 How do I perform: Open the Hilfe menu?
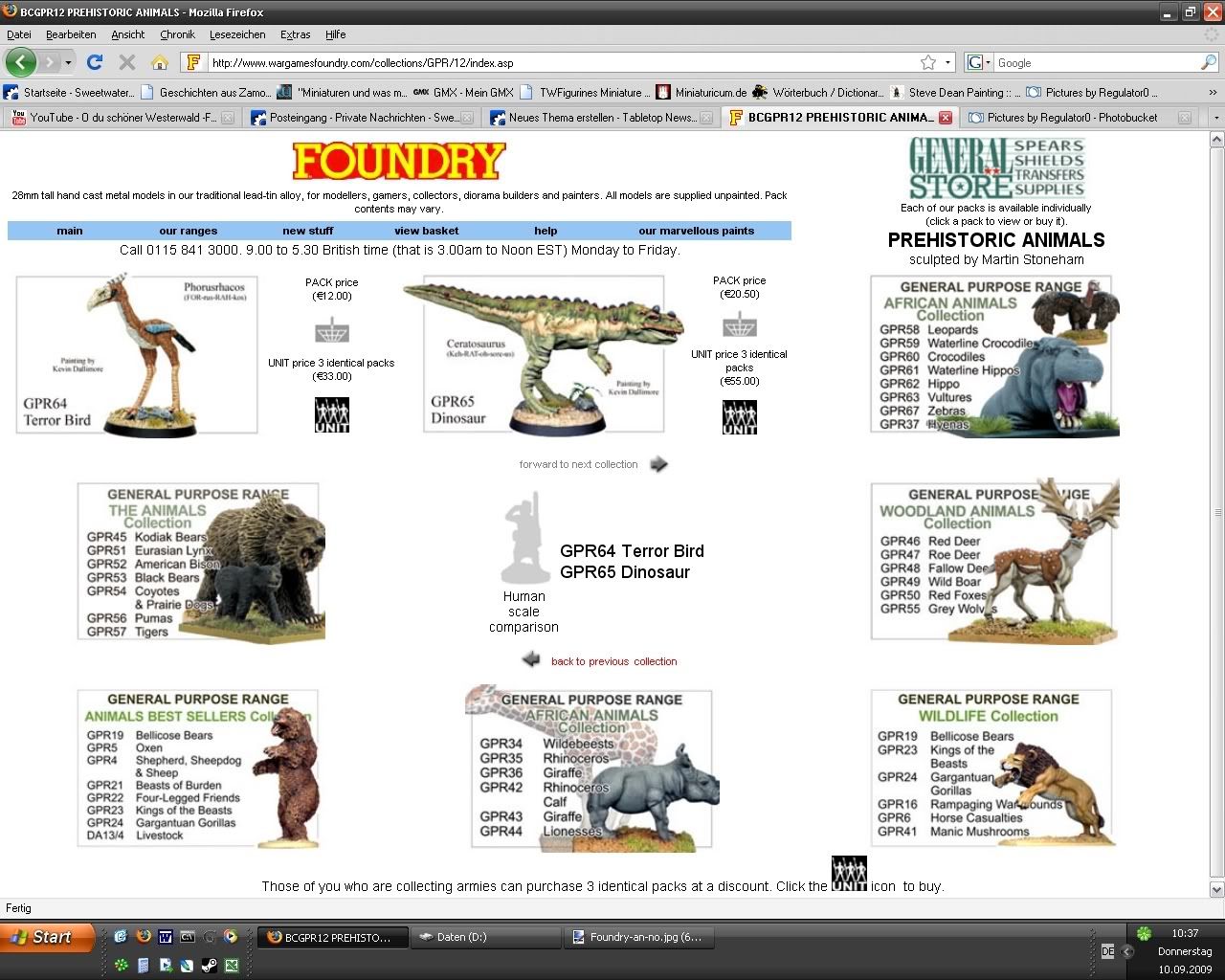click(335, 34)
